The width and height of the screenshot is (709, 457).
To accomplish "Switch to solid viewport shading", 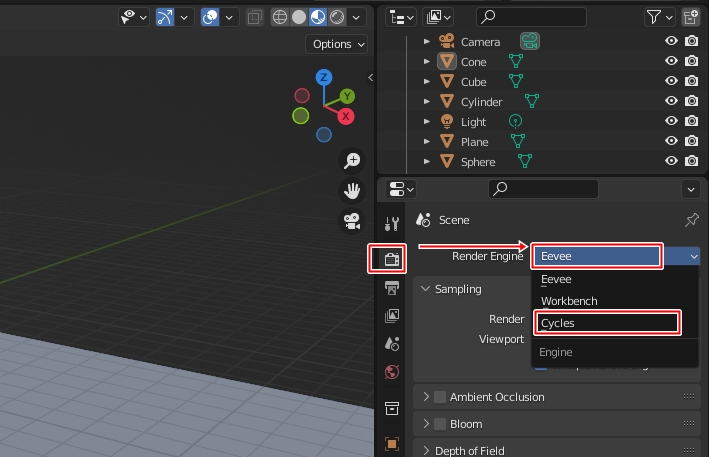I will tap(299, 17).
